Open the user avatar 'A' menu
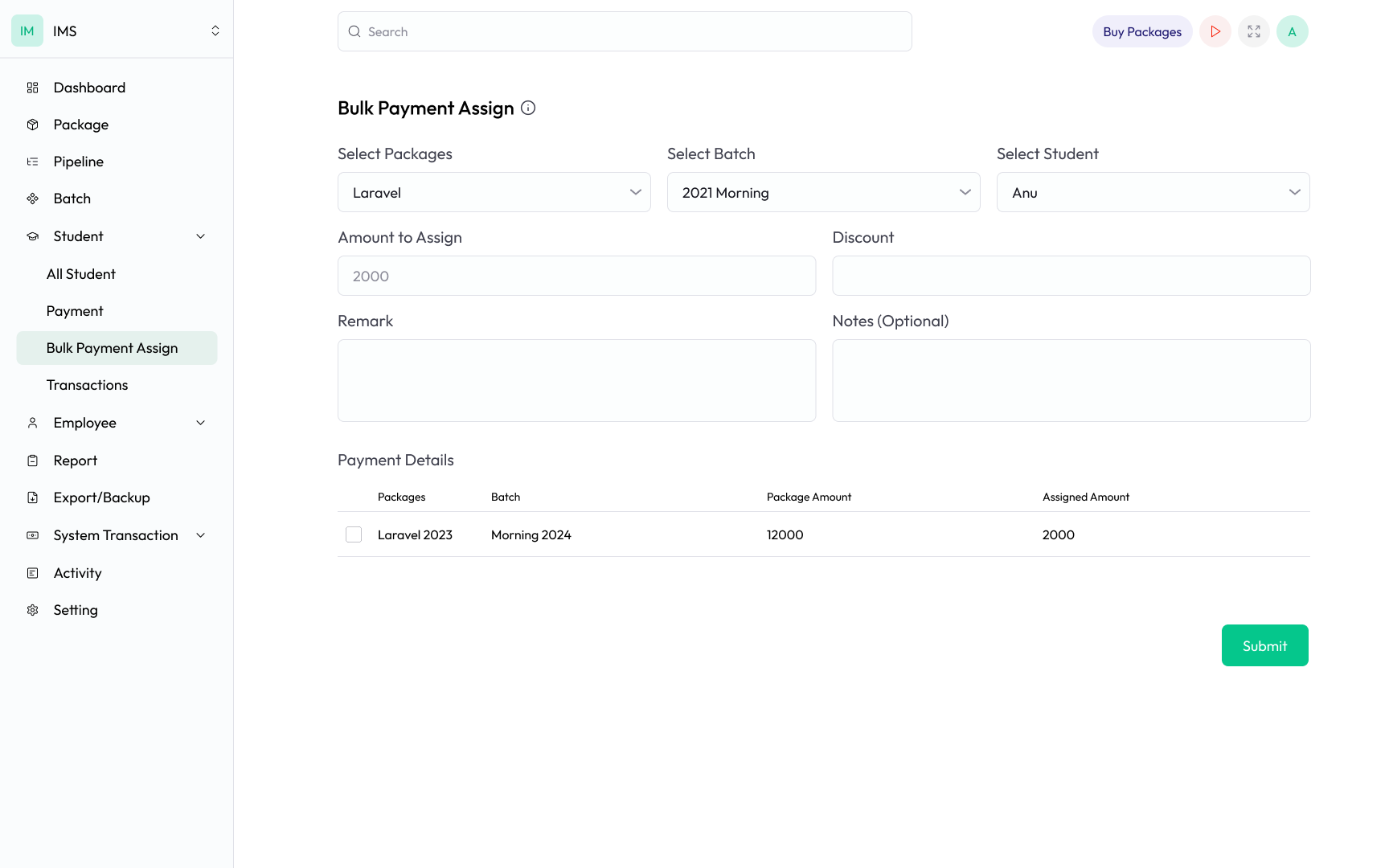Viewport: 1389px width, 868px height. (1293, 31)
